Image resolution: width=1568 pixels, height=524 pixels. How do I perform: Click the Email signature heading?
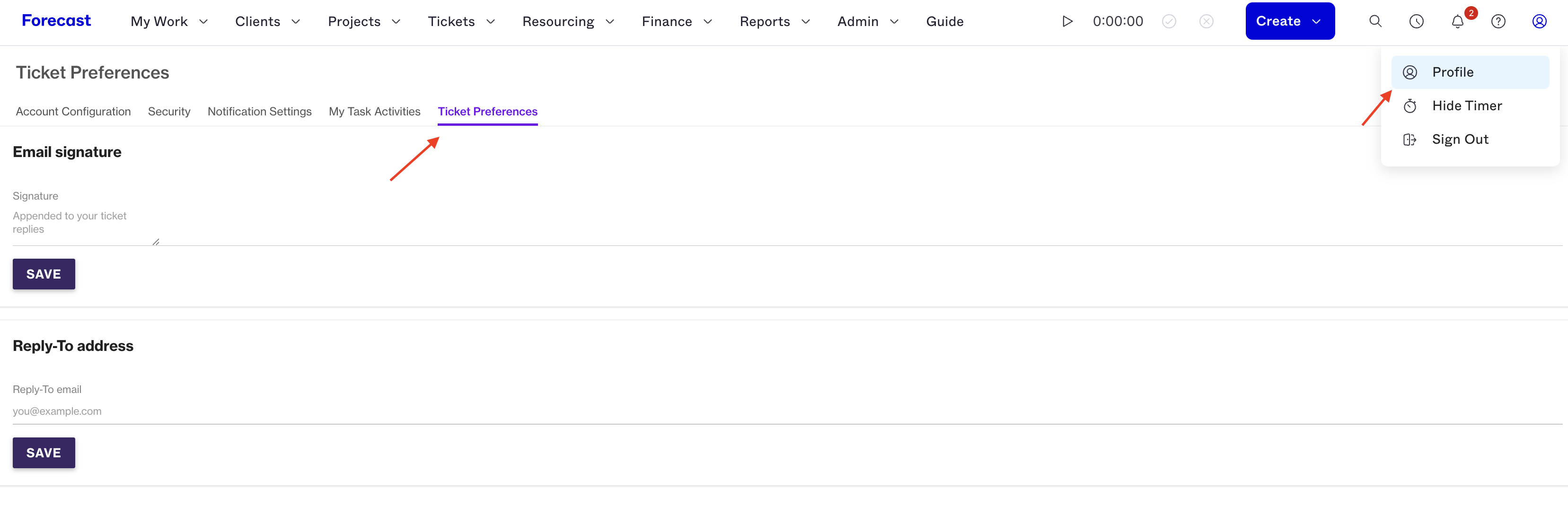coord(67,152)
